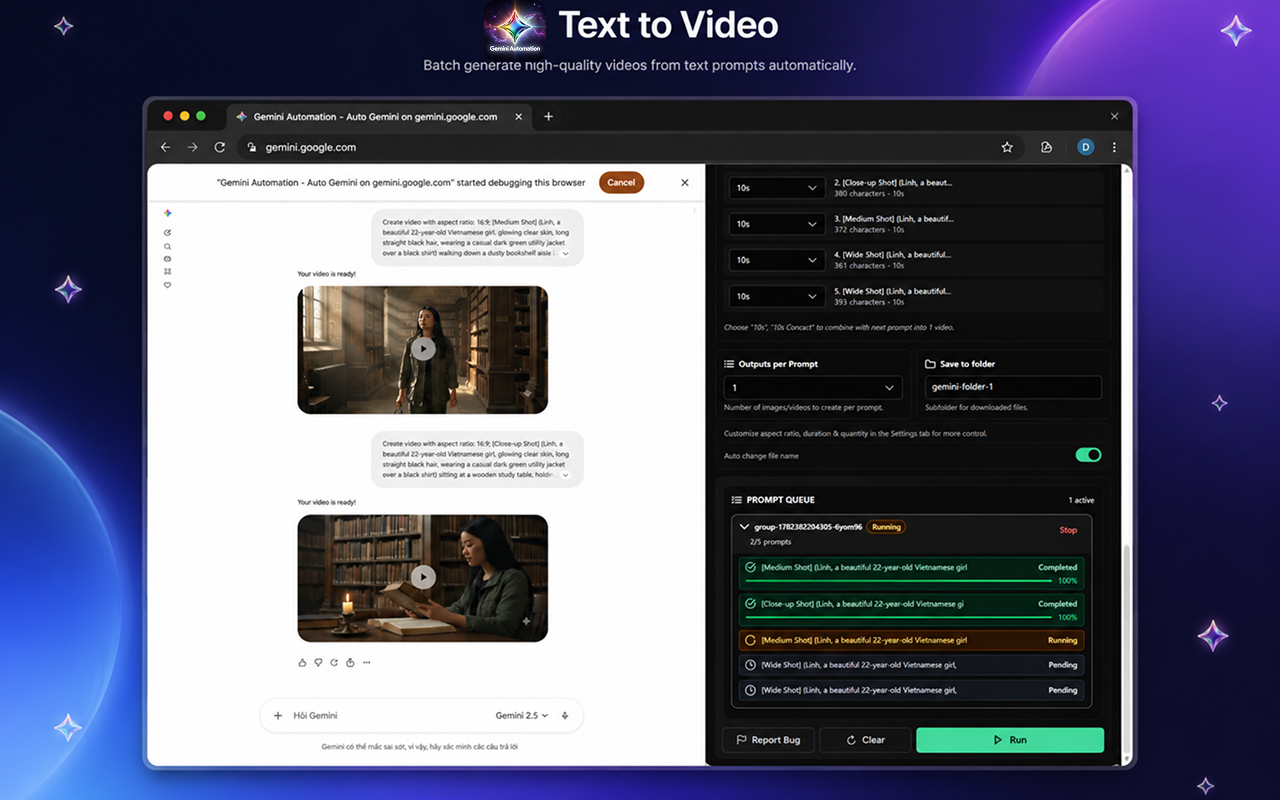Open duration dropdown for prompt 4 Wide Shot
This screenshot has height=800, width=1280.
777,260
